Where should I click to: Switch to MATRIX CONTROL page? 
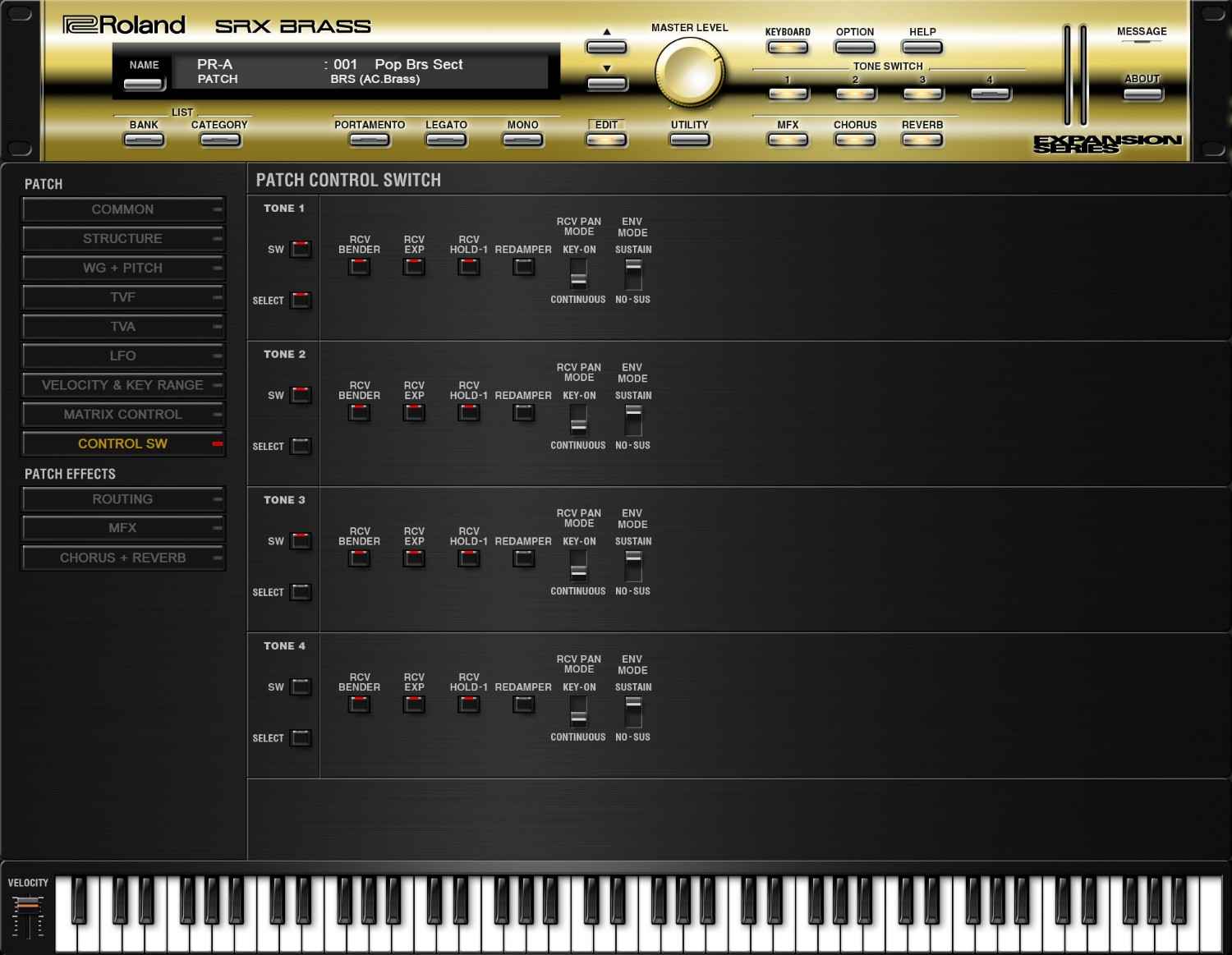click(x=123, y=415)
